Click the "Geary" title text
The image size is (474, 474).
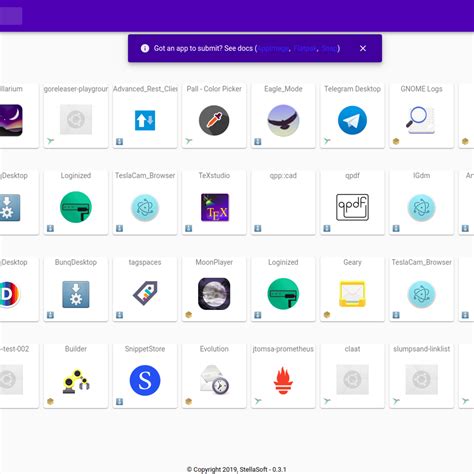click(x=352, y=262)
